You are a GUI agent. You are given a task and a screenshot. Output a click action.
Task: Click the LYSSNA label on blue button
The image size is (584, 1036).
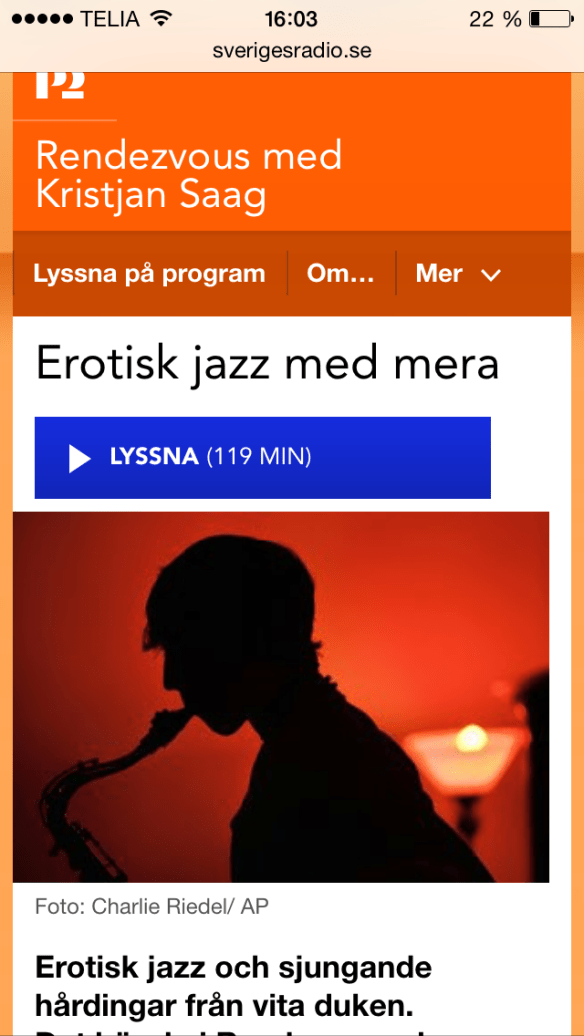click(155, 457)
